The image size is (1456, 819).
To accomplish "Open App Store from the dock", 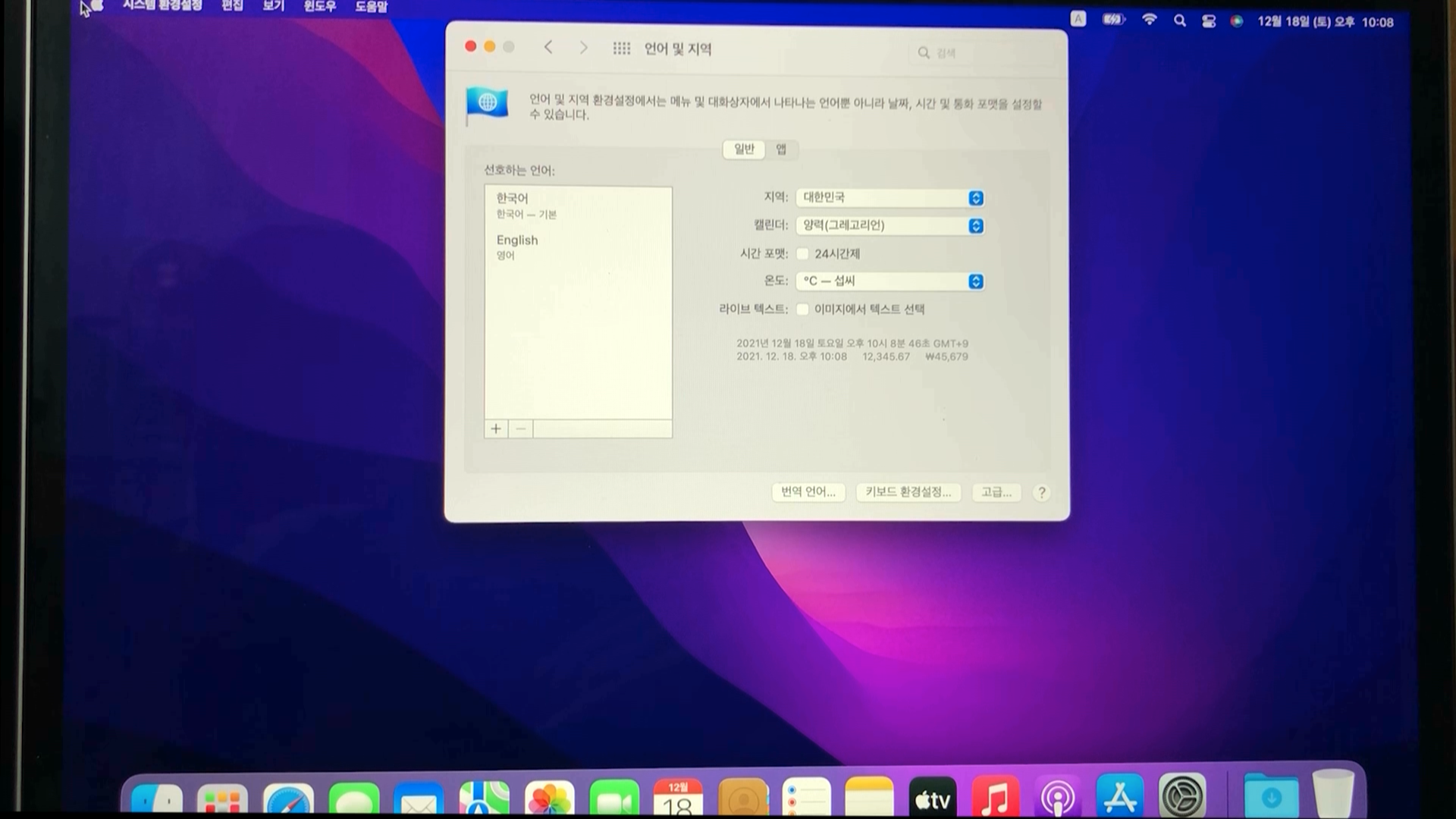I will 1119,799.
